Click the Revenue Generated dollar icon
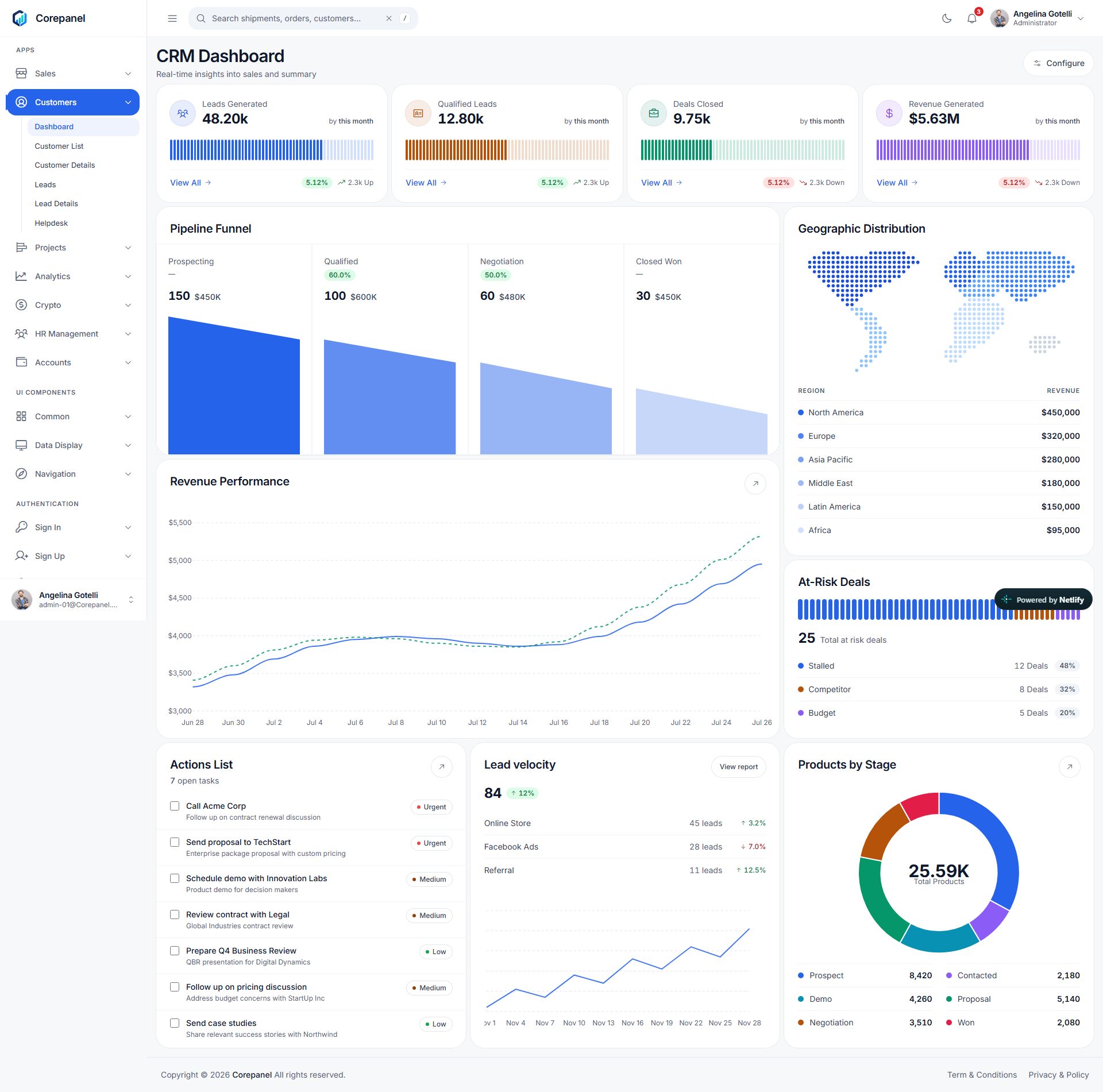Screen dimensions: 1103x1092 tap(889, 113)
